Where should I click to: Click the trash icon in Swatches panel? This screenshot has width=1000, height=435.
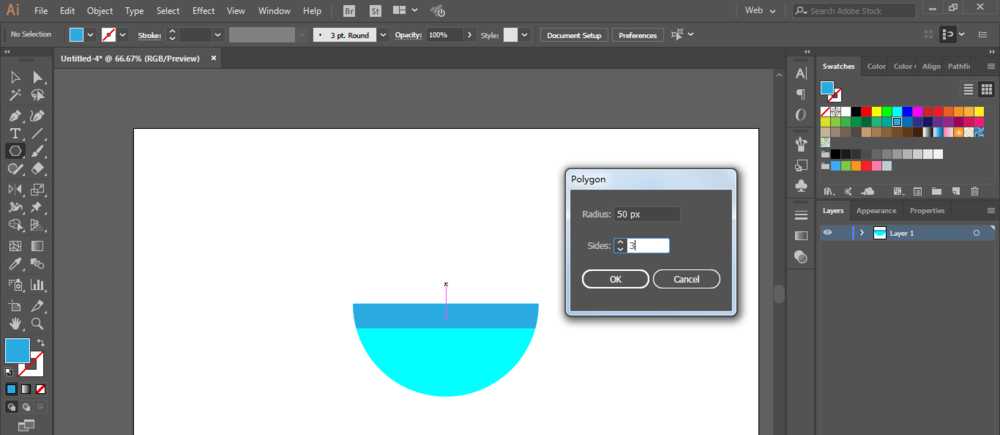click(974, 191)
